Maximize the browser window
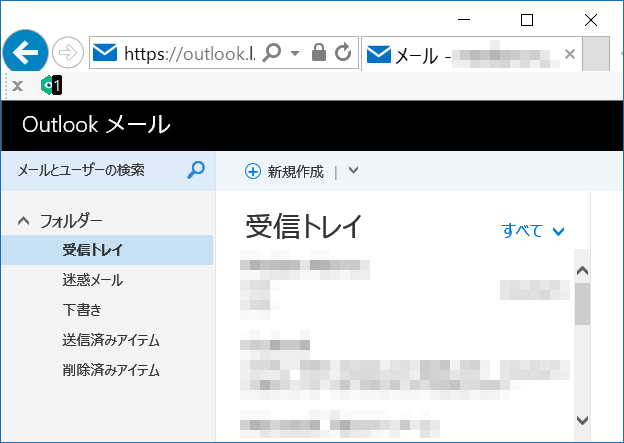 (527, 20)
